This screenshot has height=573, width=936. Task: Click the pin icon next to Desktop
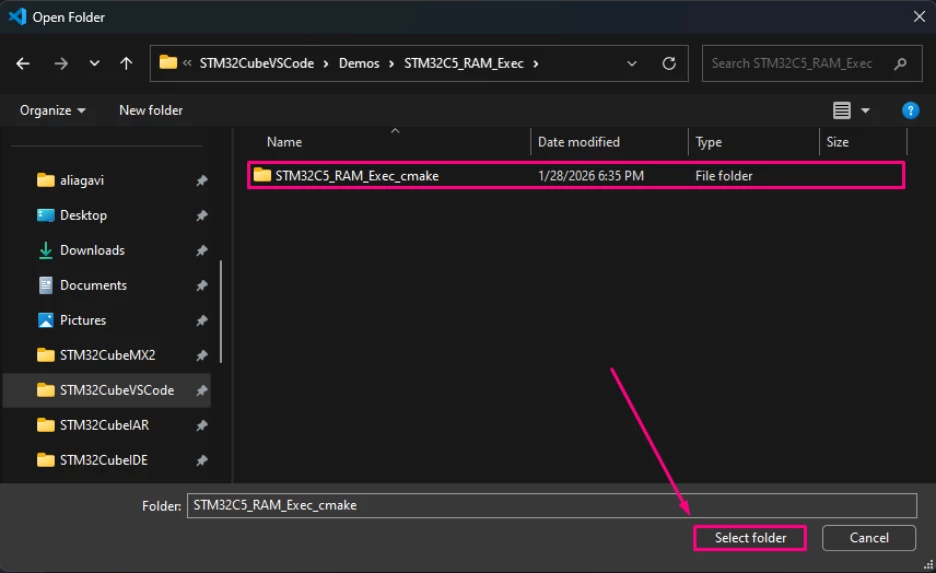pyautogui.click(x=202, y=215)
